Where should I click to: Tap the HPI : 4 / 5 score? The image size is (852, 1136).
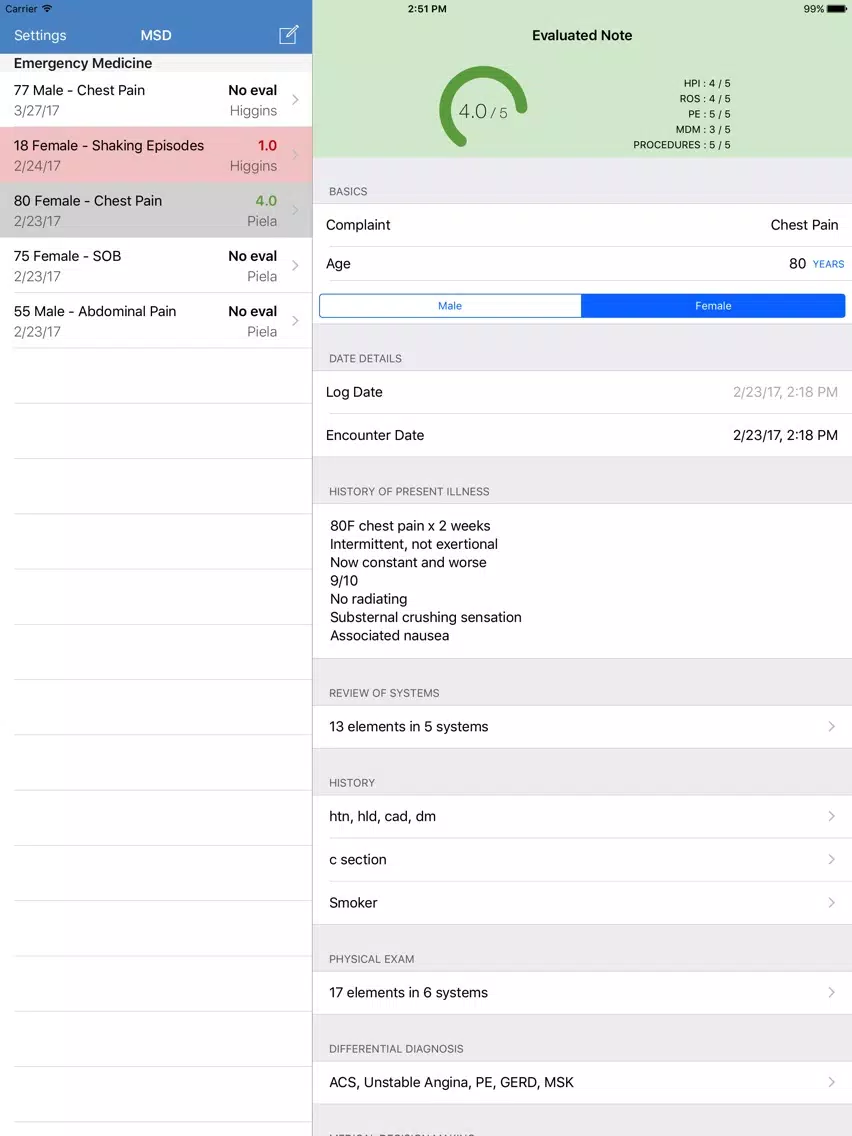tap(706, 83)
